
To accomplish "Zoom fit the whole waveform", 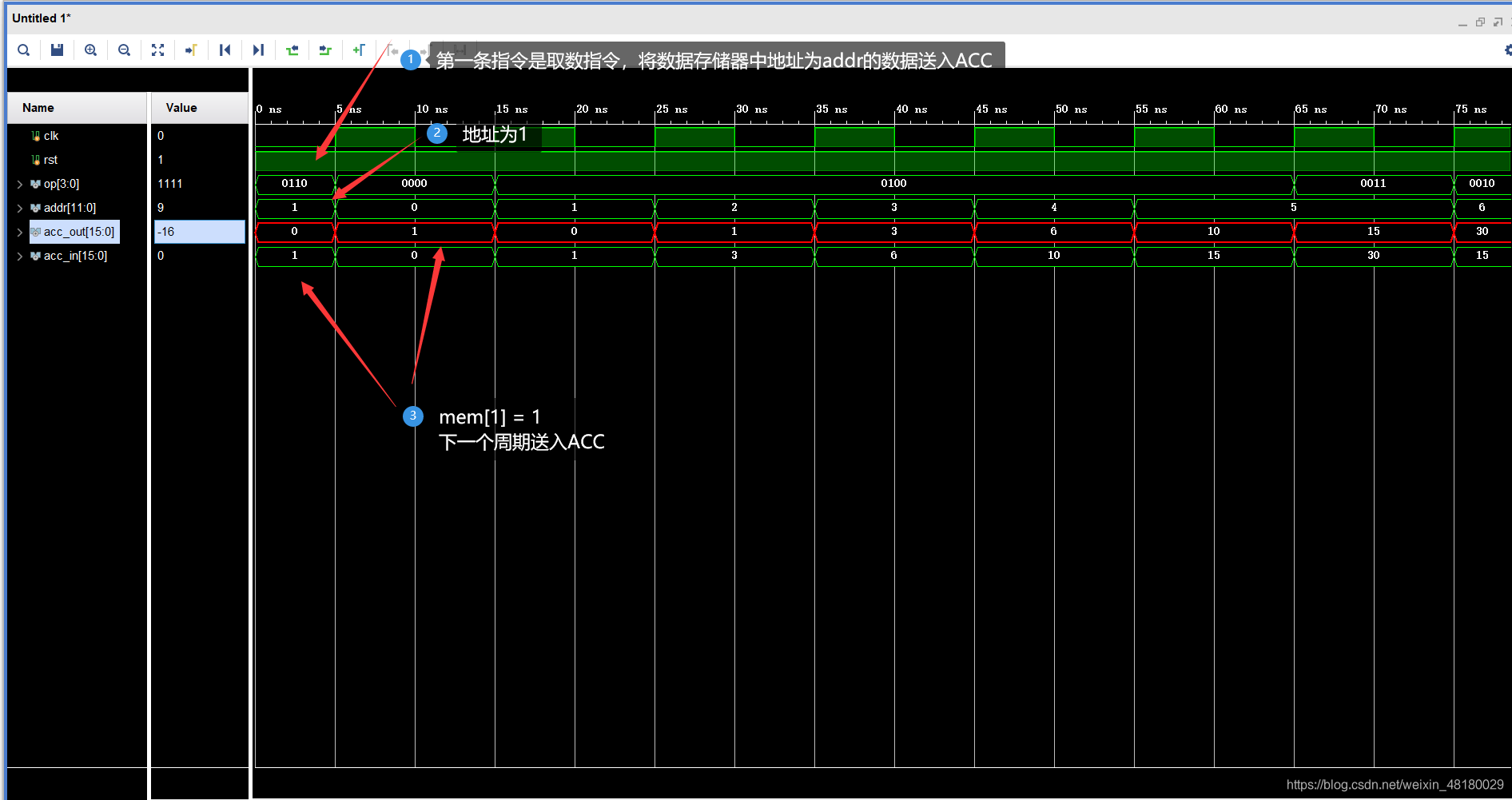I will [157, 50].
